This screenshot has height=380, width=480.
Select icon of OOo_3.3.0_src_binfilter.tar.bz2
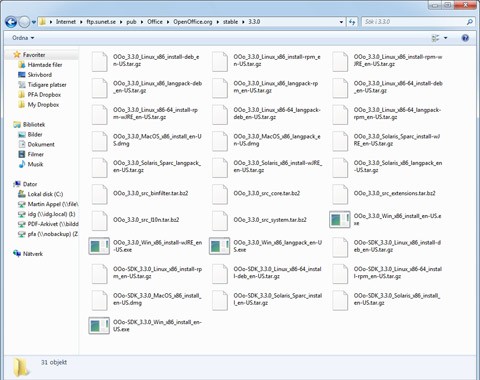tap(99, 194)
